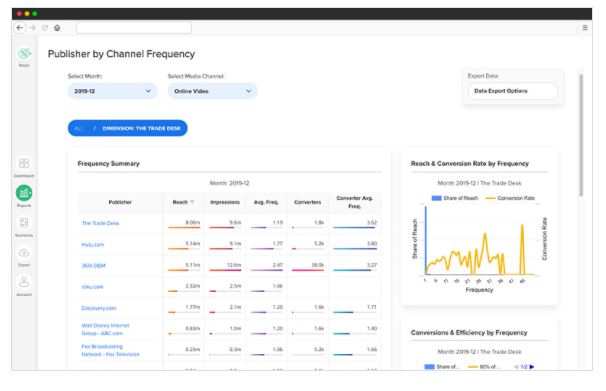This screenshot has width=606, height=391.
Task: Toggle blue Share of legend in Conversions chart
Action: click(442, 367)
